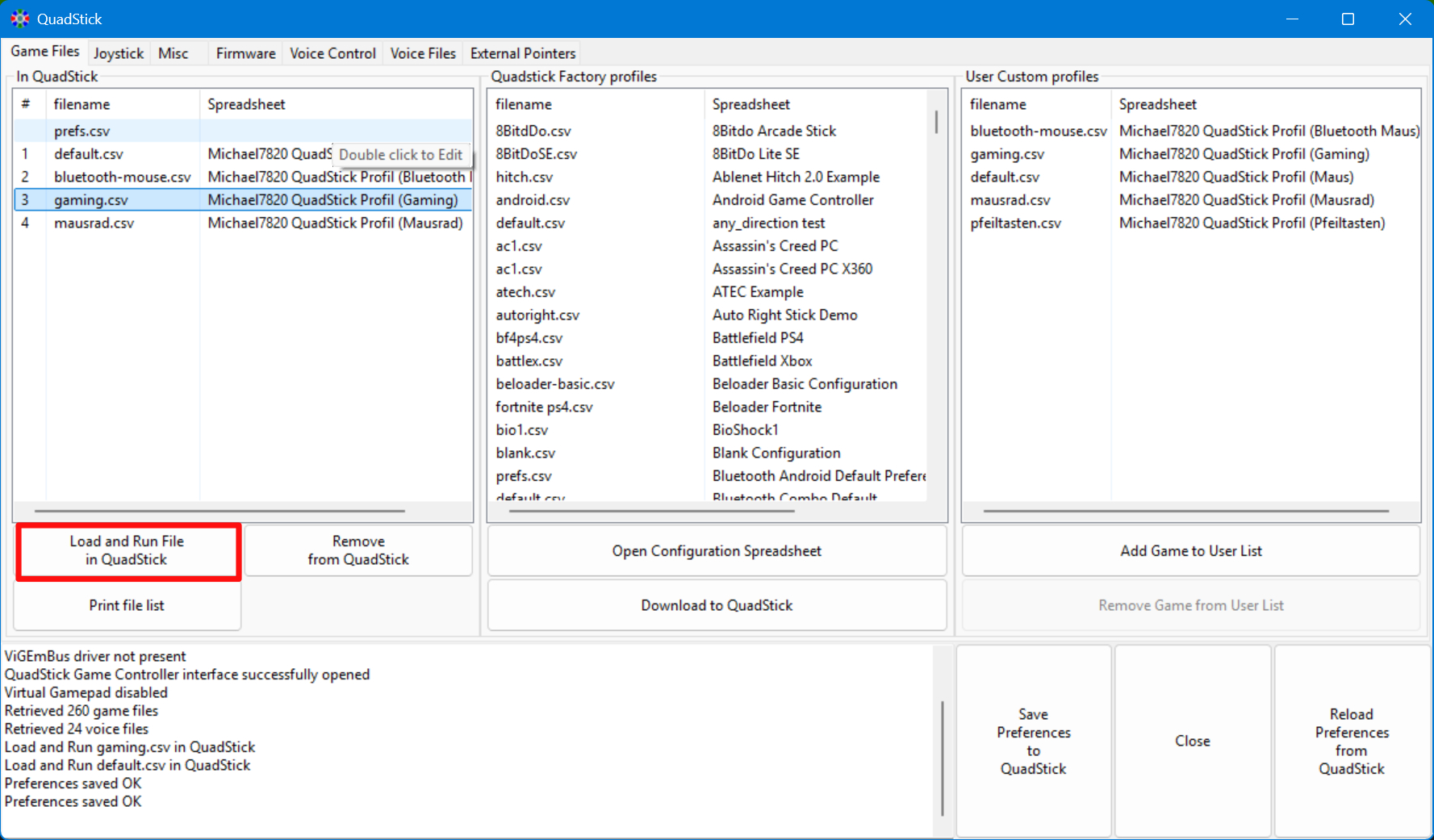Click Load and Run File in QuadStick

coord(127,550)
